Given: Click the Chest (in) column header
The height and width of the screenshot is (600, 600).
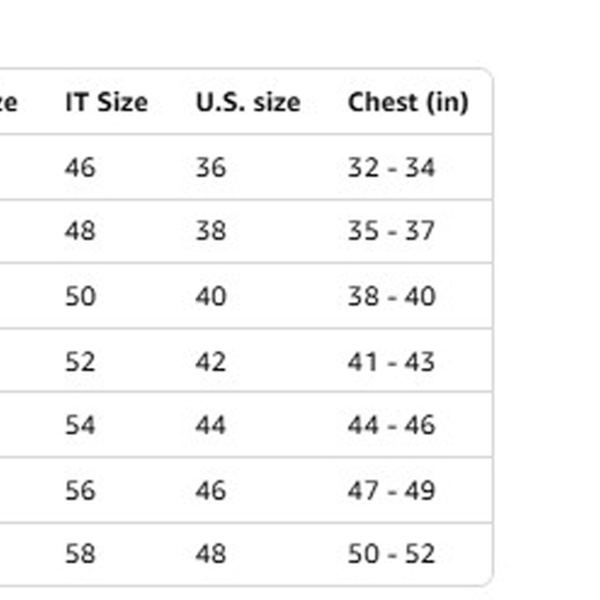Looking at the screenshot, I should 407,102.
